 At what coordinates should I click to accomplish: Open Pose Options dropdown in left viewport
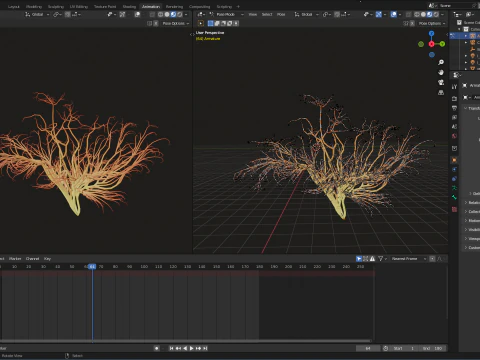[176, 23]
